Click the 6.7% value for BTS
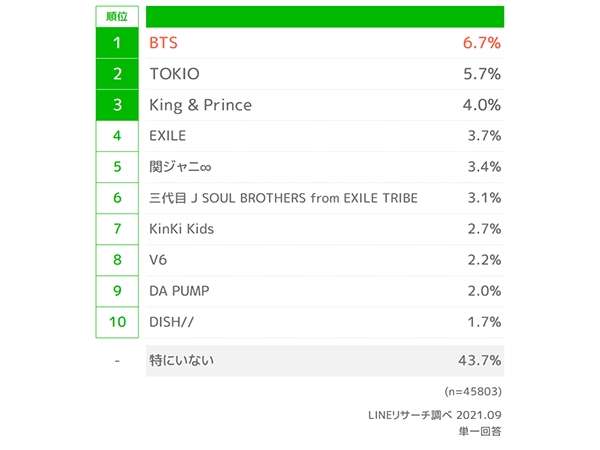 (482, 43)
